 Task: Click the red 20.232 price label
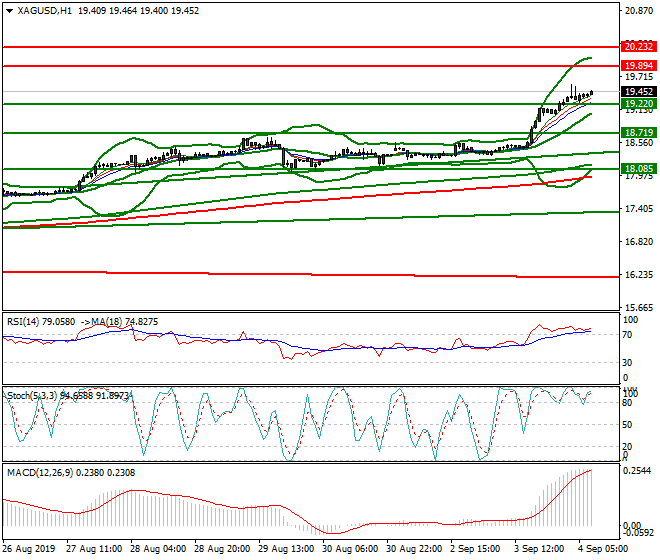pos(639,47)
